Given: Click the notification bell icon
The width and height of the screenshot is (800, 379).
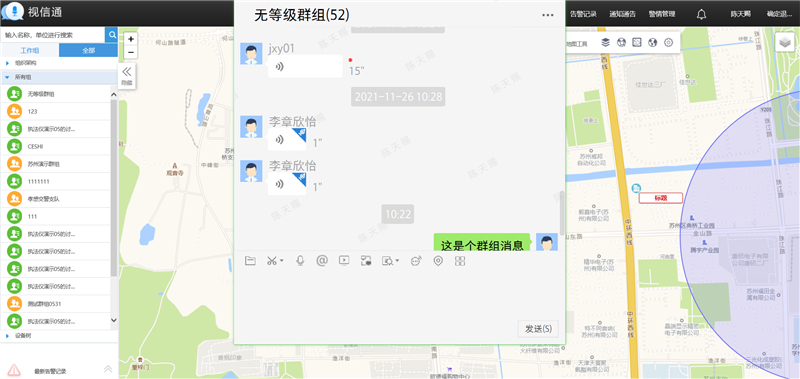Looking at the screenshot, I should point(702,14).
